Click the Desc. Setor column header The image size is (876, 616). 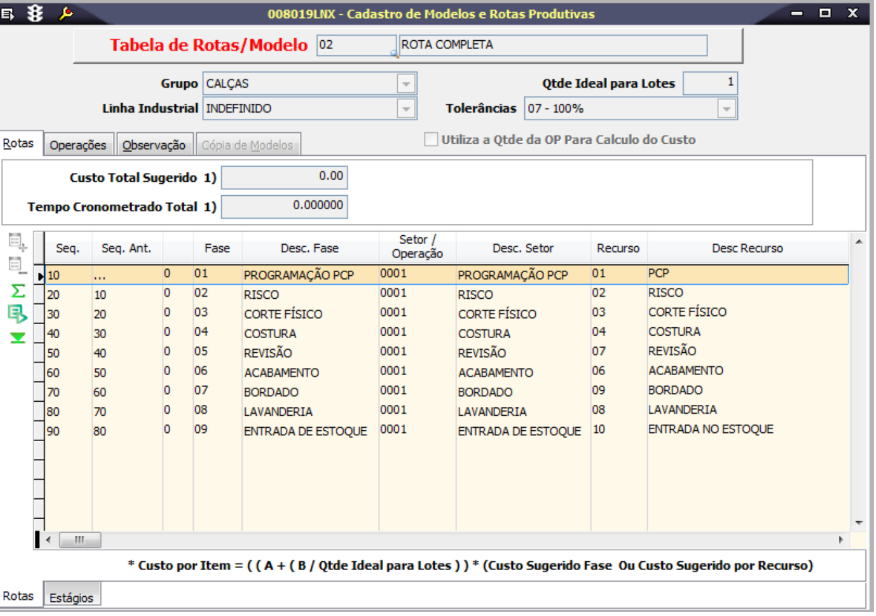pos(523,249)
